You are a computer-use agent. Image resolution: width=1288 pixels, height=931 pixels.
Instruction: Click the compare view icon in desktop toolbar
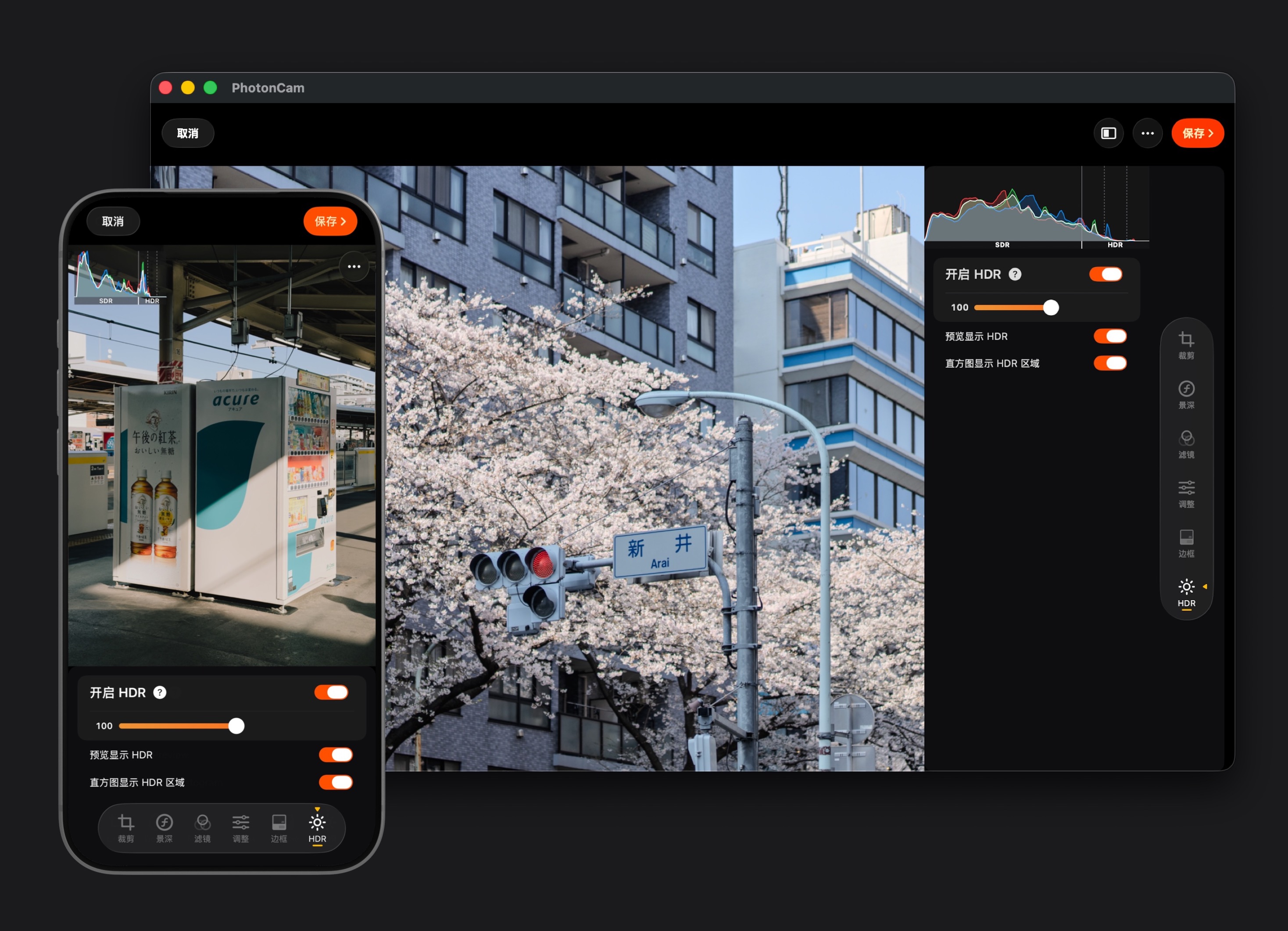click(x=1108, y=133)
